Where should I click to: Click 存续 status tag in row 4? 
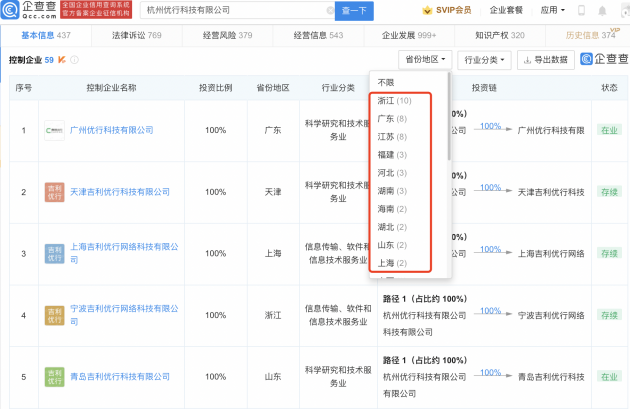(x=609, y=315)
